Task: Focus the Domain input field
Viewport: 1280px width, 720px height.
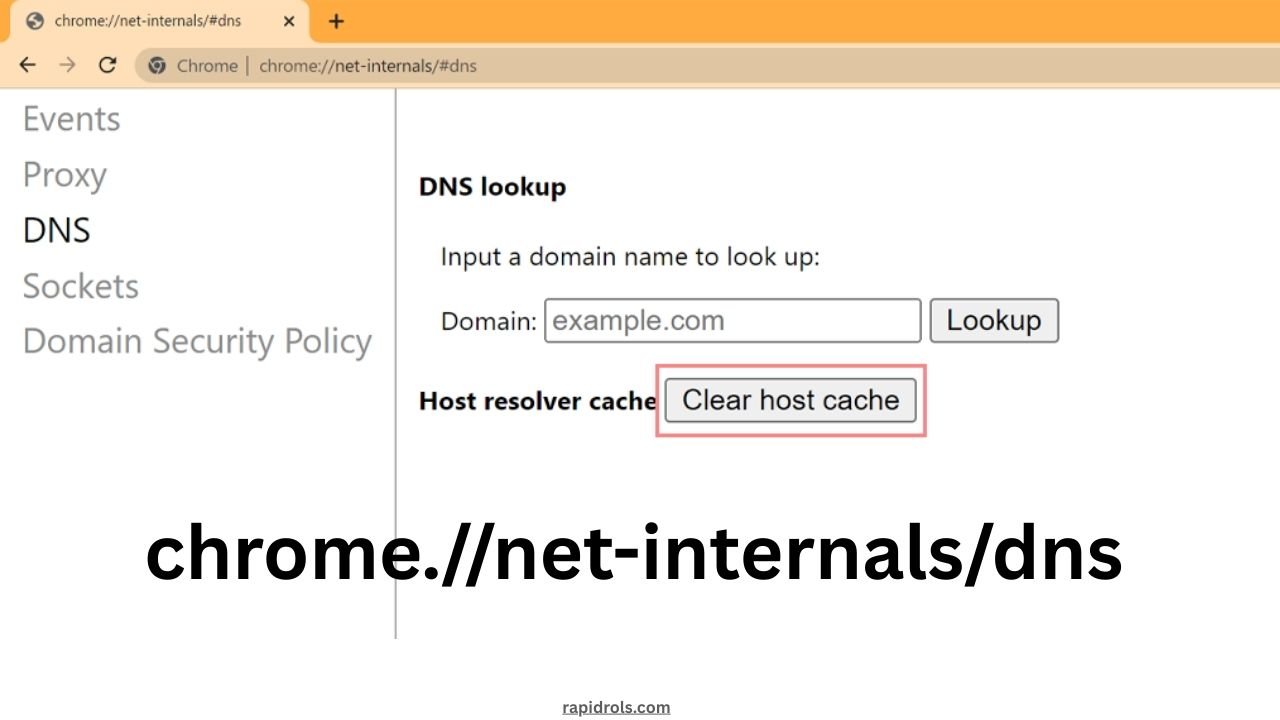Action: click(732, 321)
